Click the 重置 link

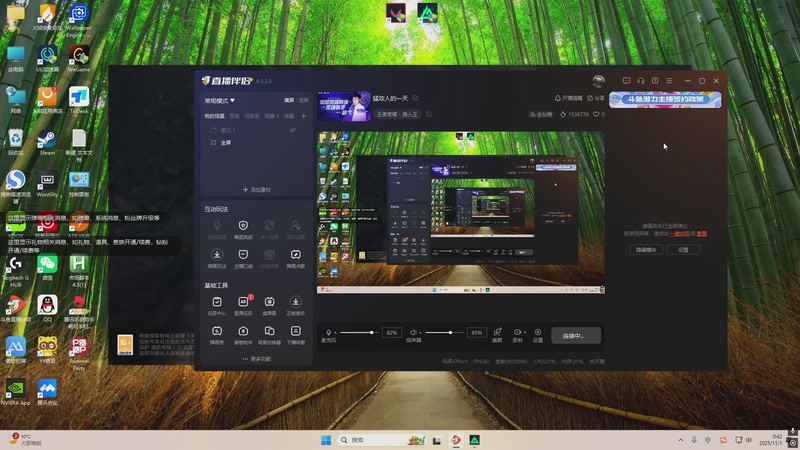point(702,234)
